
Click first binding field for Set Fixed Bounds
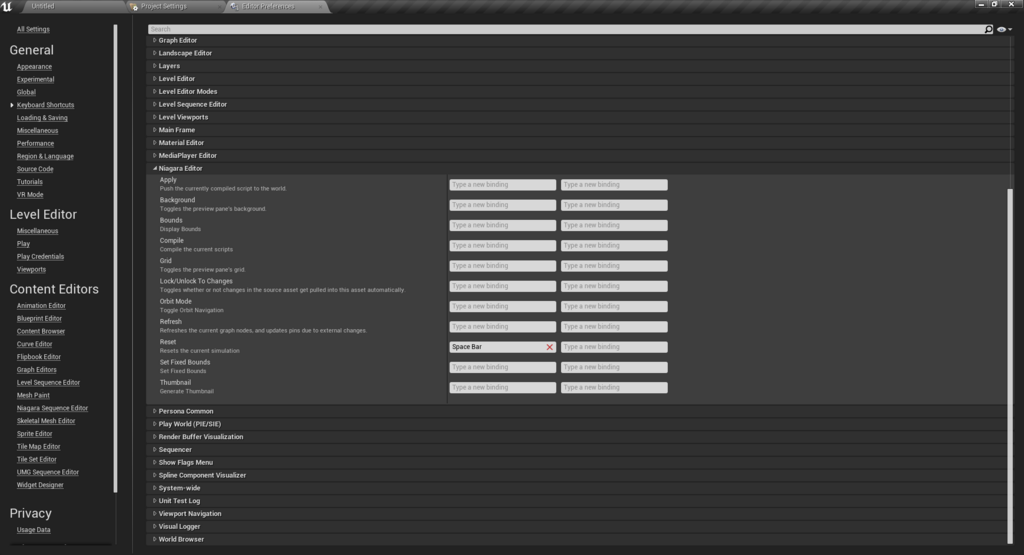pos(502,367)
